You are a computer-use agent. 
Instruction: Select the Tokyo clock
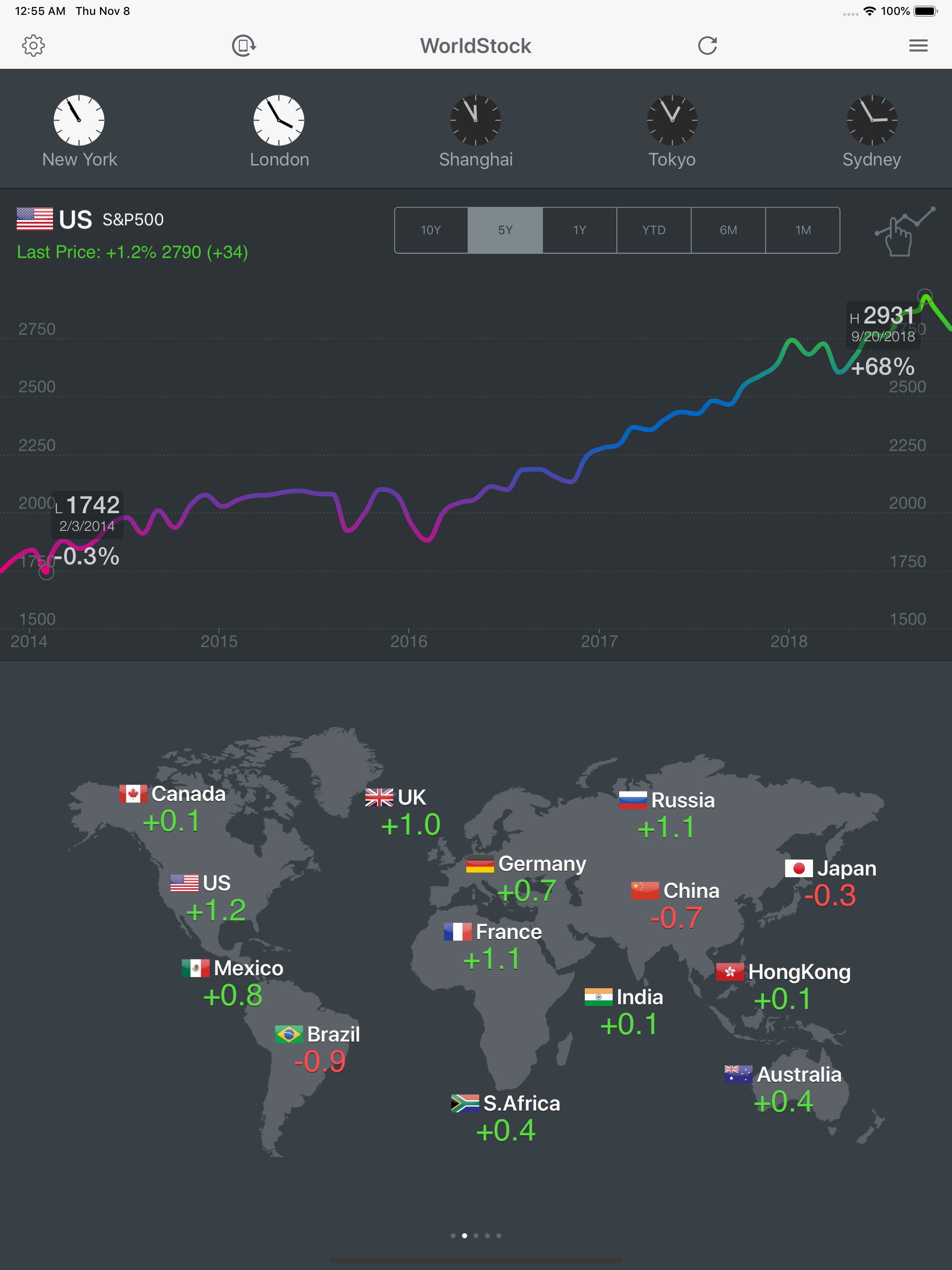click(672, 120)
